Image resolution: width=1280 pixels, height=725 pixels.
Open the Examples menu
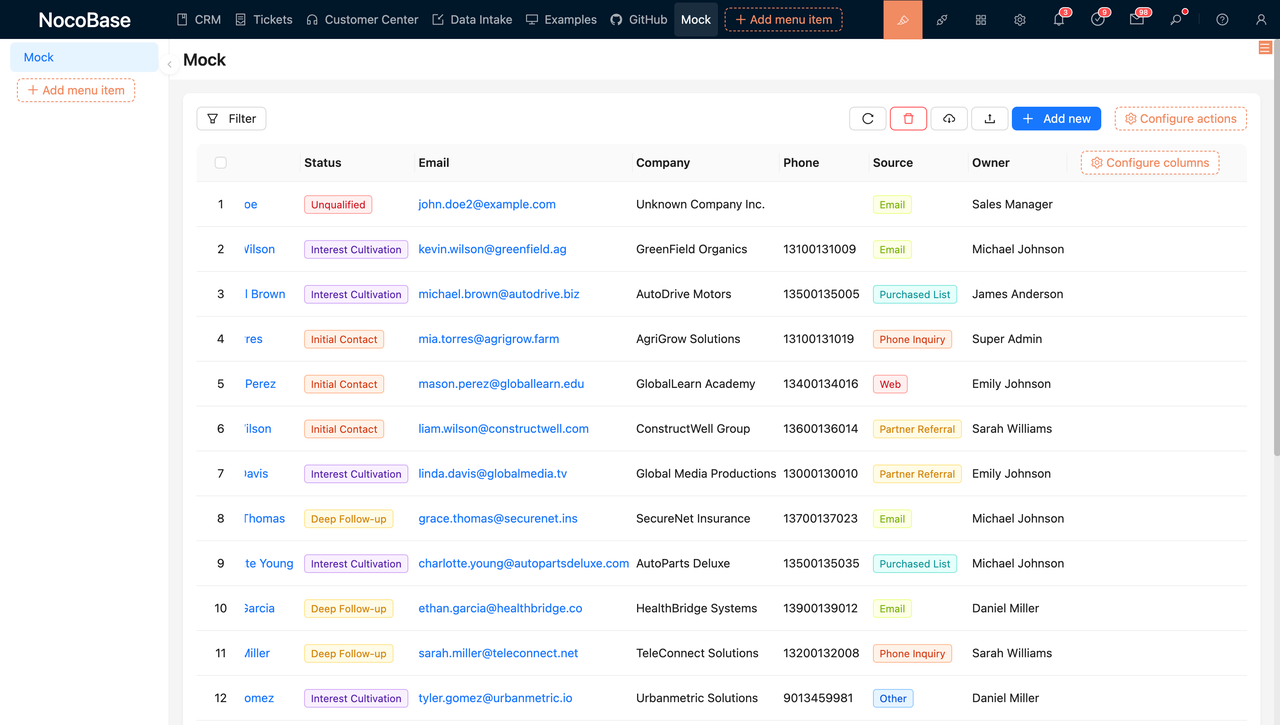point(561,19)
